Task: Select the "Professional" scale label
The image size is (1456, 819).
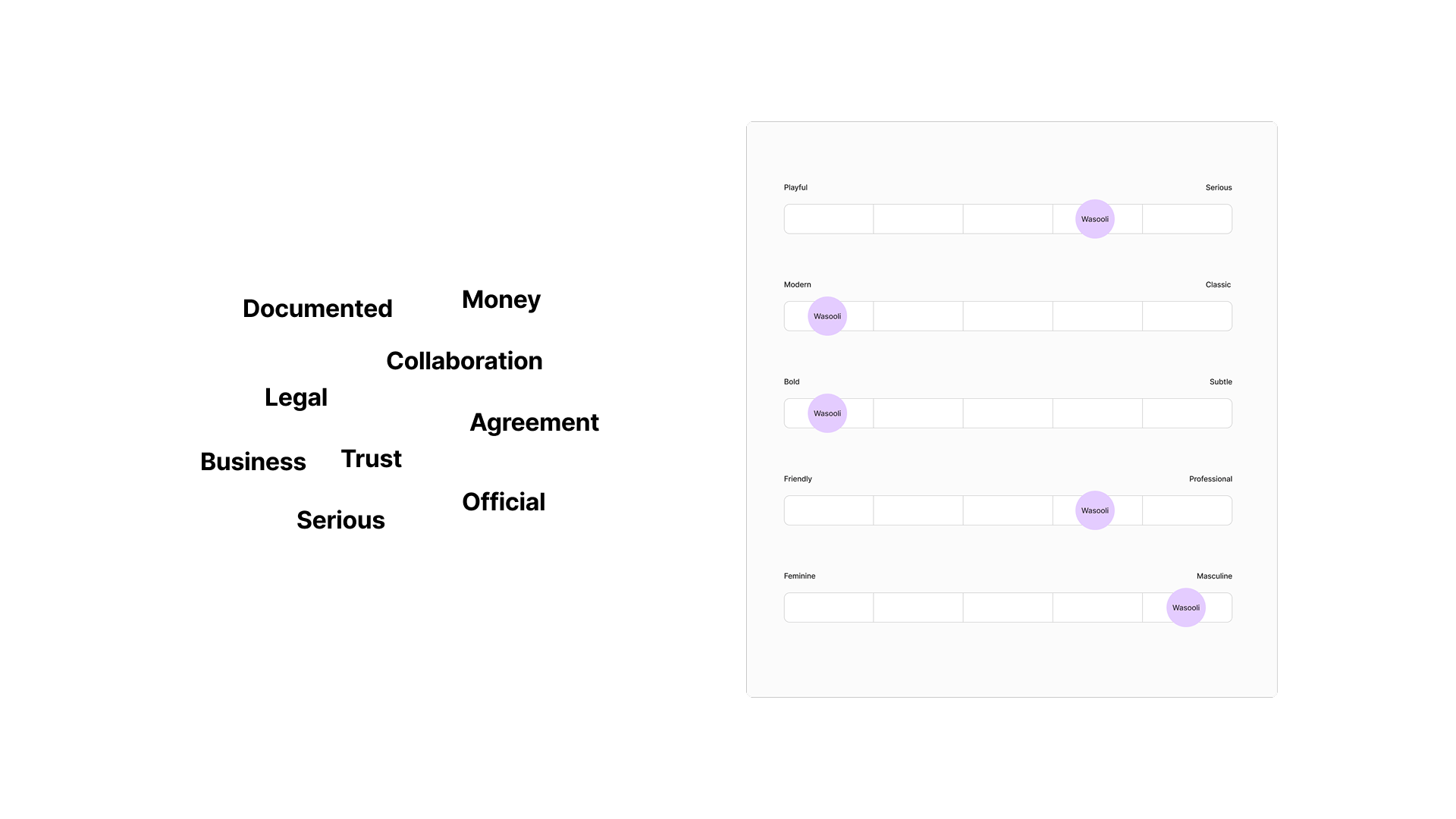Action: click(1210, 479)
